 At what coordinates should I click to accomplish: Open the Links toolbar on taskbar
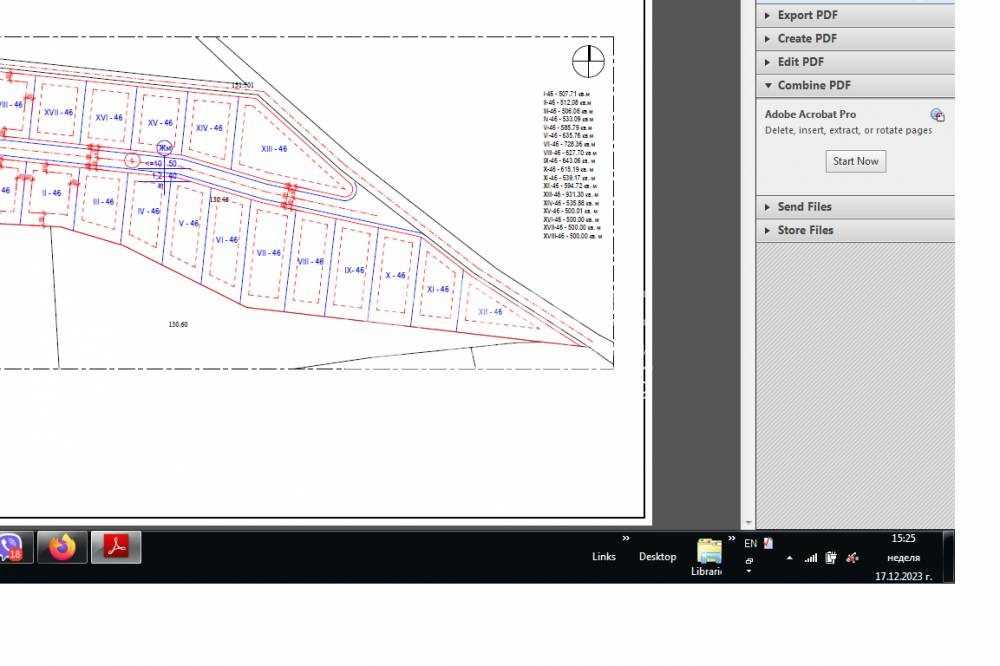(604, 557)
